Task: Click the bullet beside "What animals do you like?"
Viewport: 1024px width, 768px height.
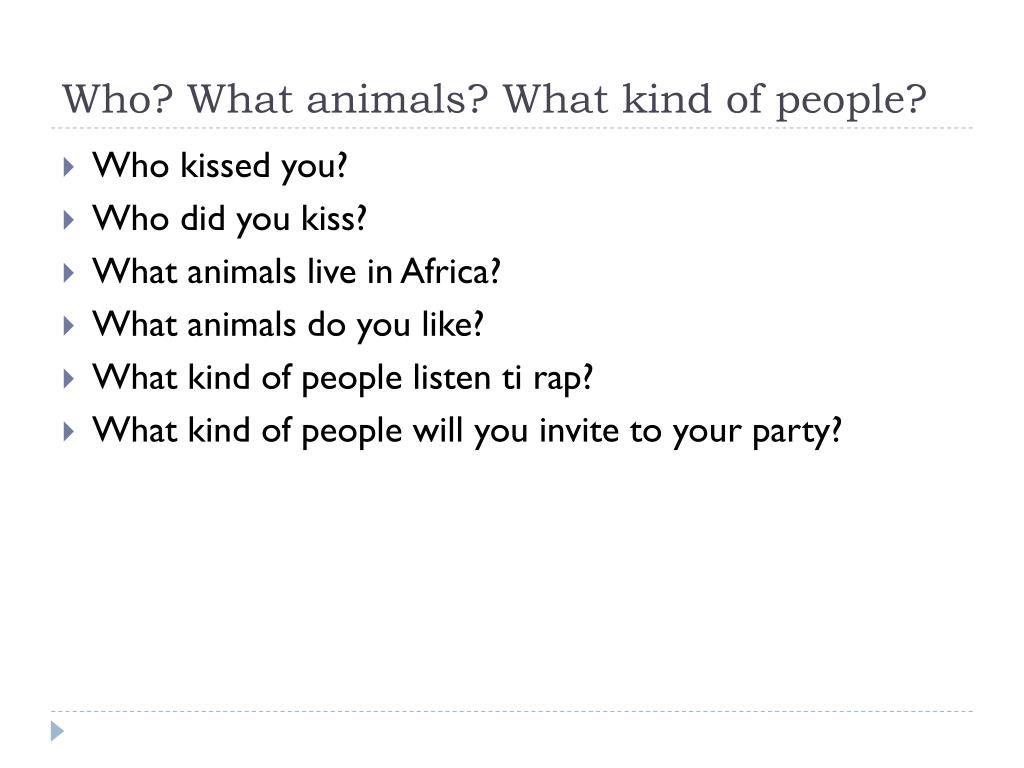Action: (x=69, y=325)
